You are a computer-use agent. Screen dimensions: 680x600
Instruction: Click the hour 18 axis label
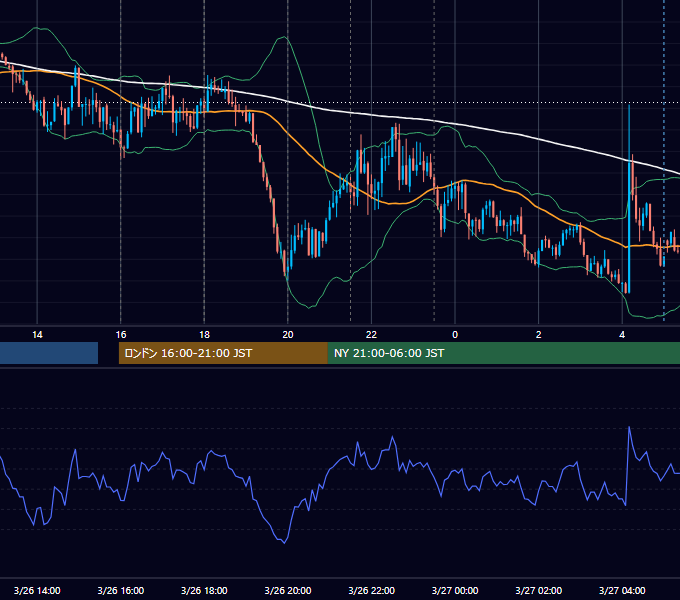204,335
